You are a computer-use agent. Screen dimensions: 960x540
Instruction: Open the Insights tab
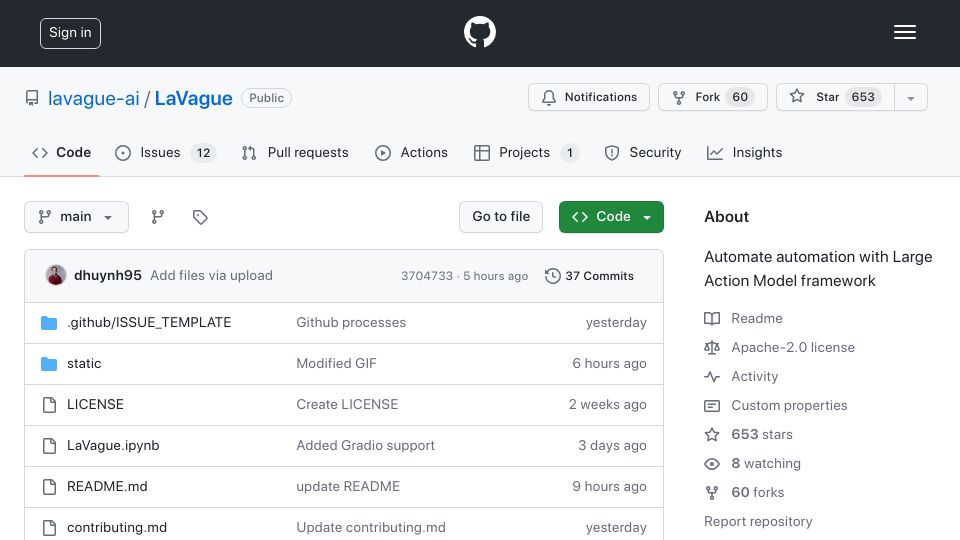pos(744,152)
